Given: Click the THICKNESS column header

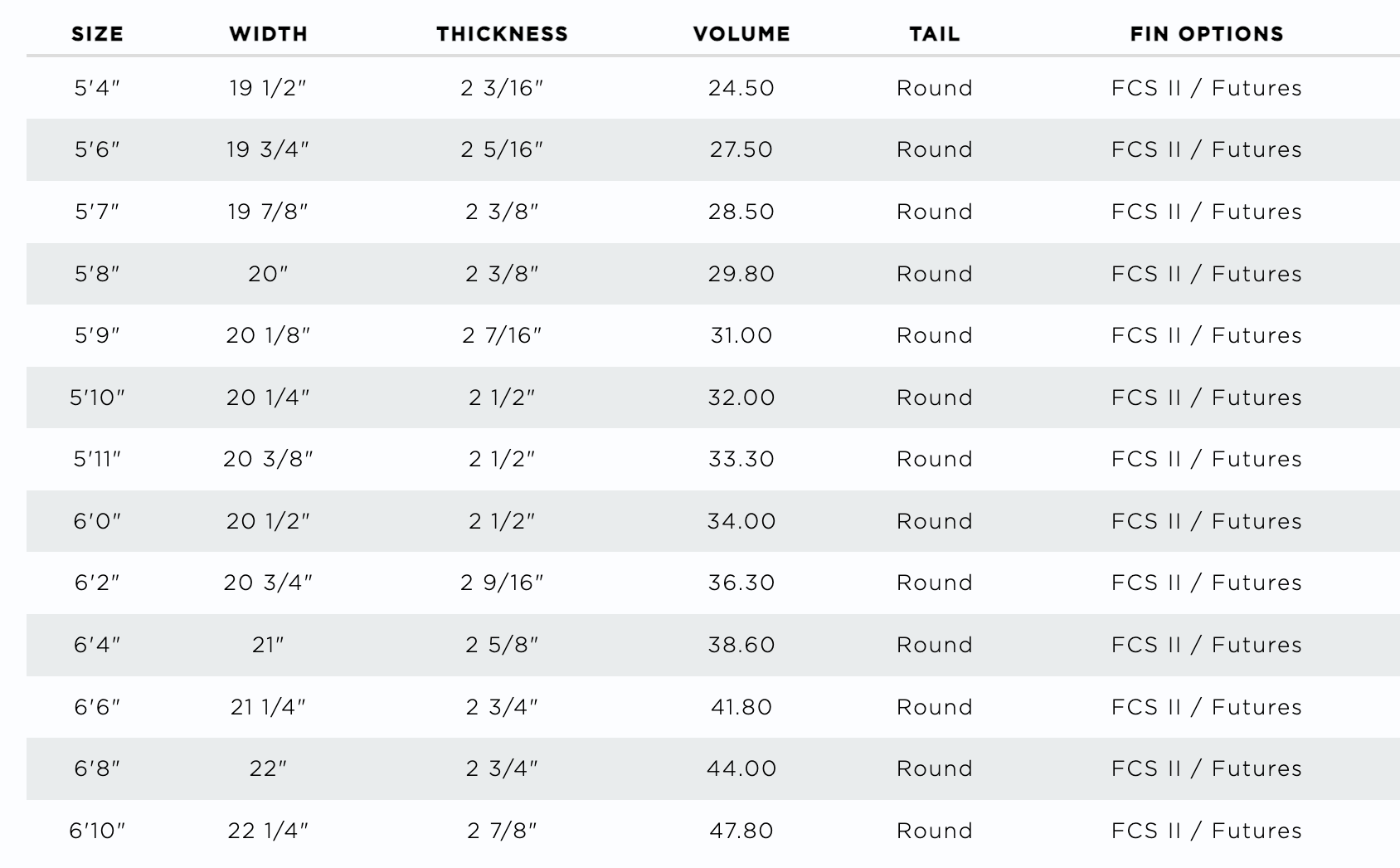Looking at the screenshot, I should [x=502, y=34].
